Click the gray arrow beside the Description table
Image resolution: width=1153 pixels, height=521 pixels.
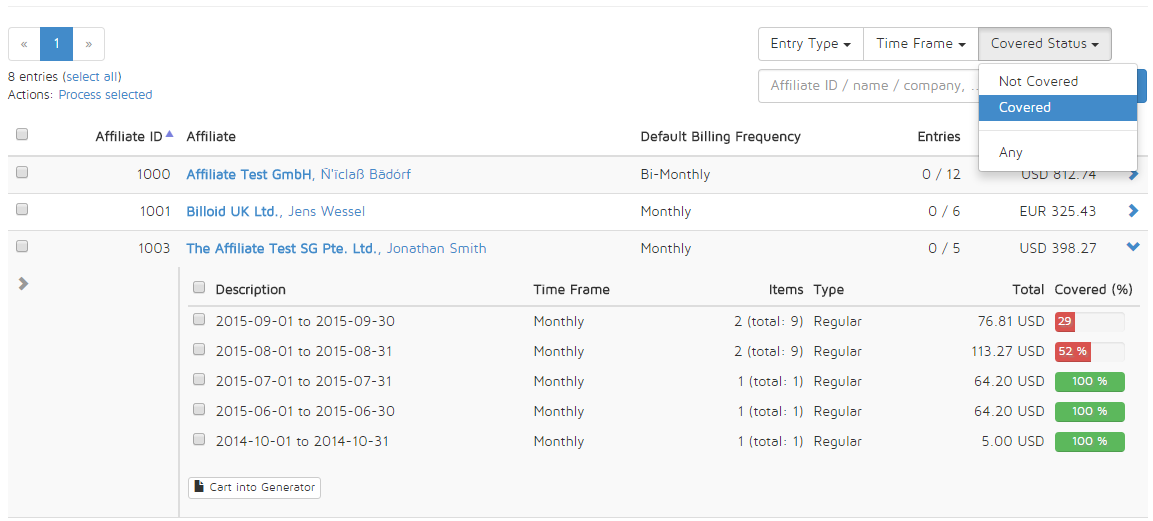click(x=23, y=284)
